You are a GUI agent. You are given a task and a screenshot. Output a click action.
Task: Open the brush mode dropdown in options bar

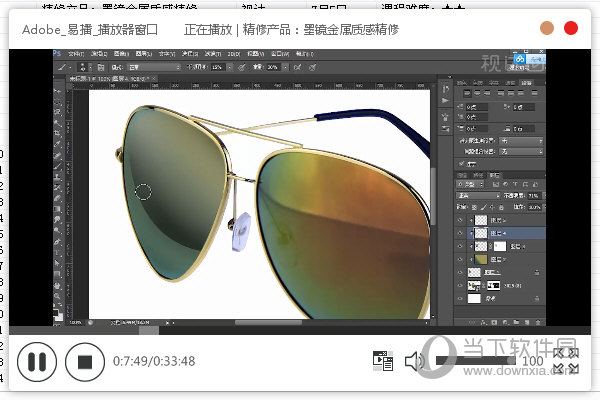154,67
